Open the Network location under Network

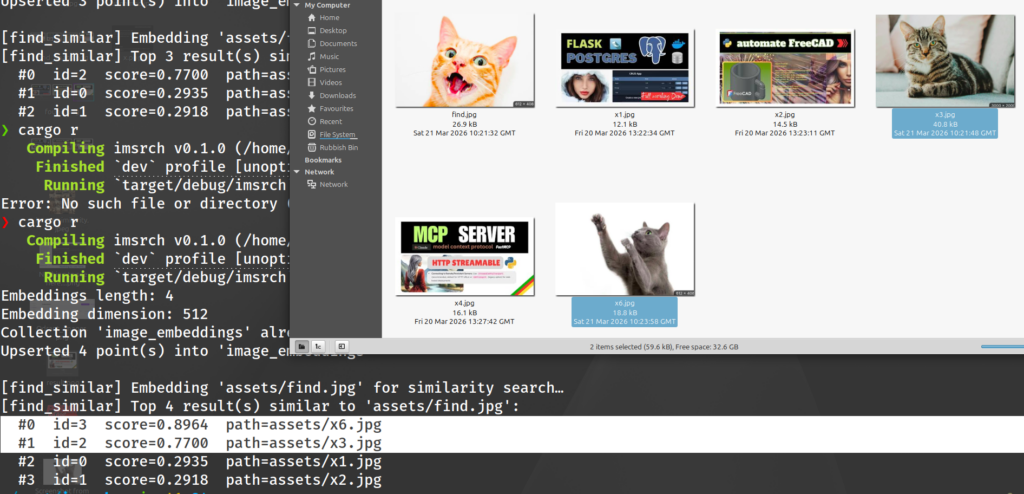[x=333, y=184]
